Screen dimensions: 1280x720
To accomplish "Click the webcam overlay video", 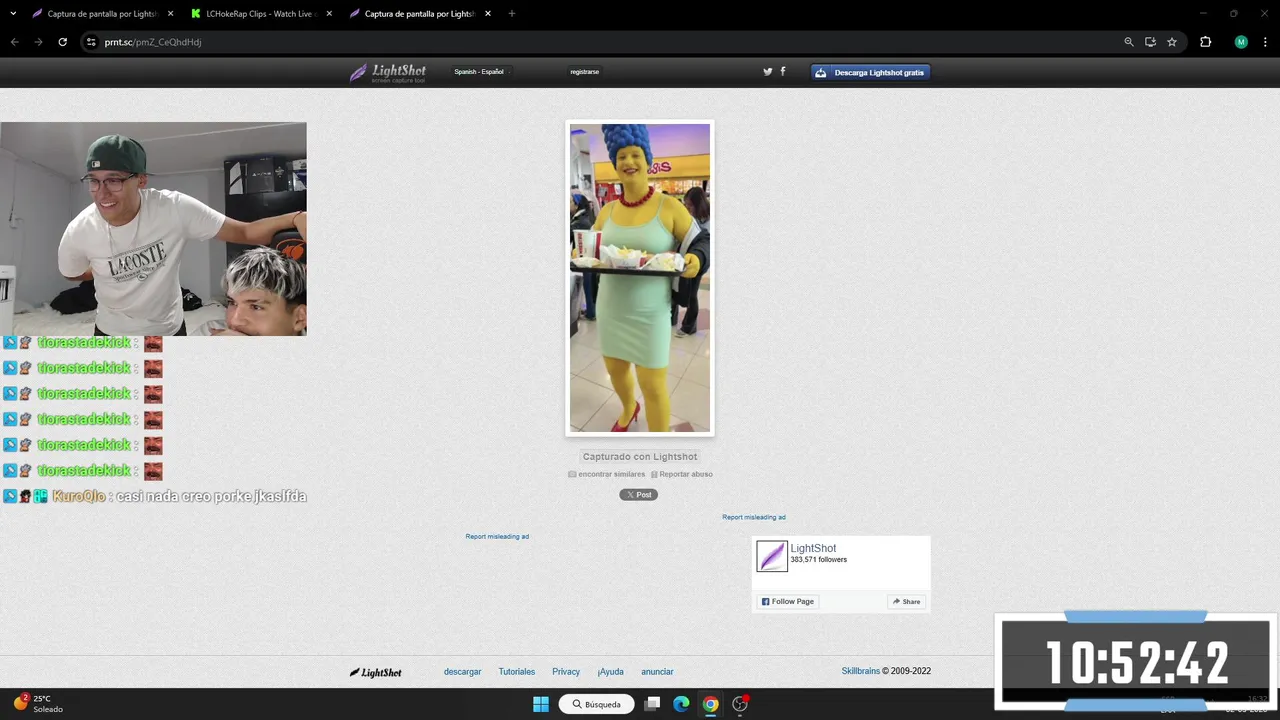I will pyautogui.click(x=153, y=229).
